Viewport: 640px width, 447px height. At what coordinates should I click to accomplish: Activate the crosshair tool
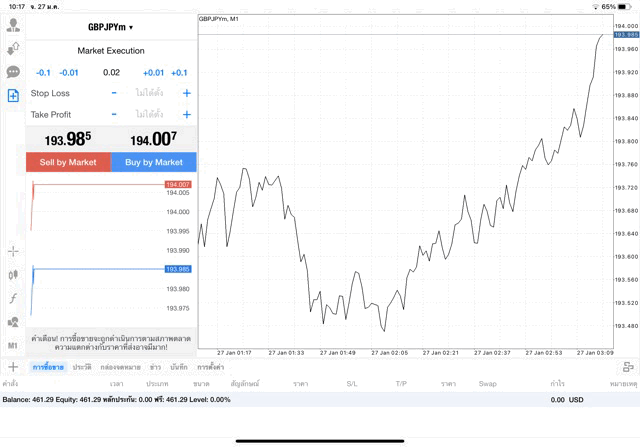13,251
